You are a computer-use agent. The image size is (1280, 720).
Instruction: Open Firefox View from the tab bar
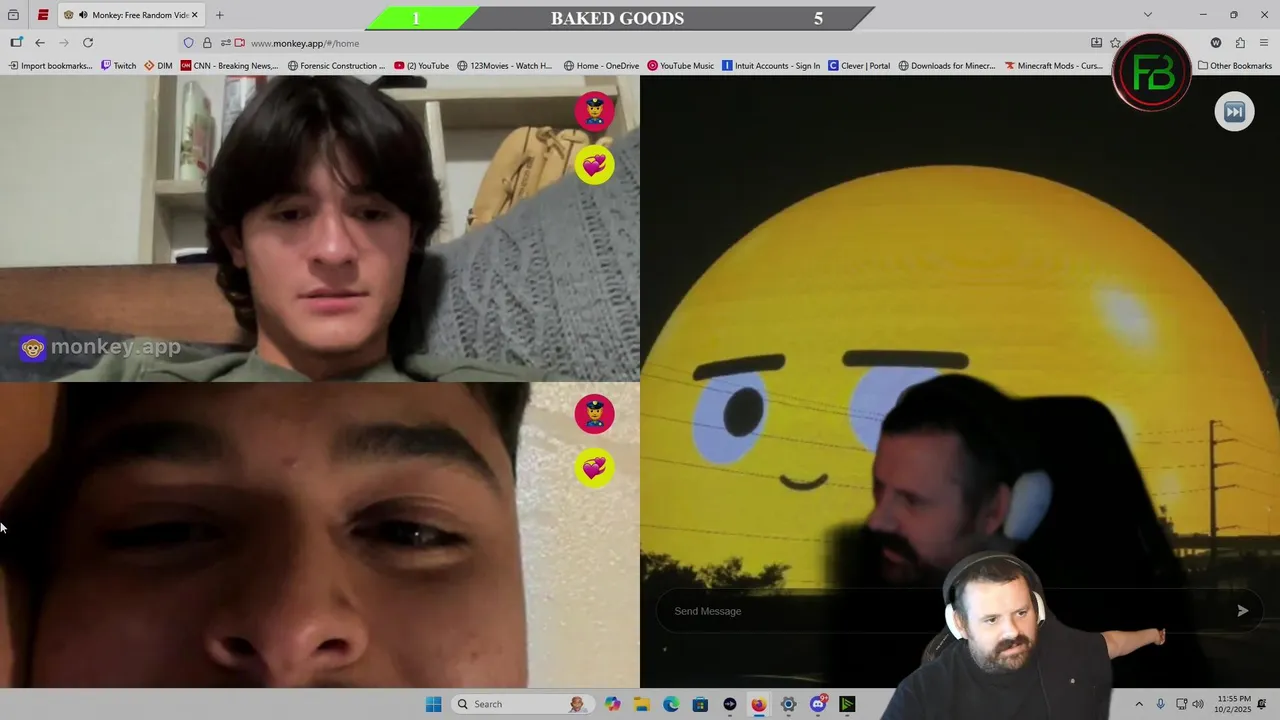tap(13, 15)
